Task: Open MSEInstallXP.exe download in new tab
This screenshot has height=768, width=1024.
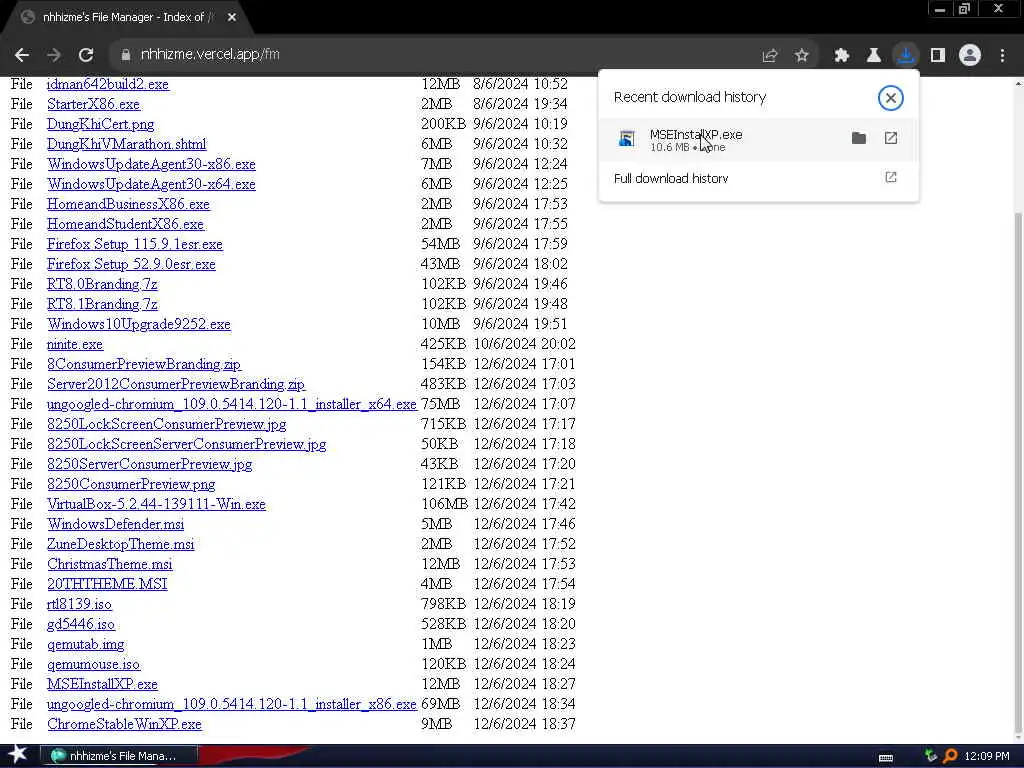Action: point(891,138)
